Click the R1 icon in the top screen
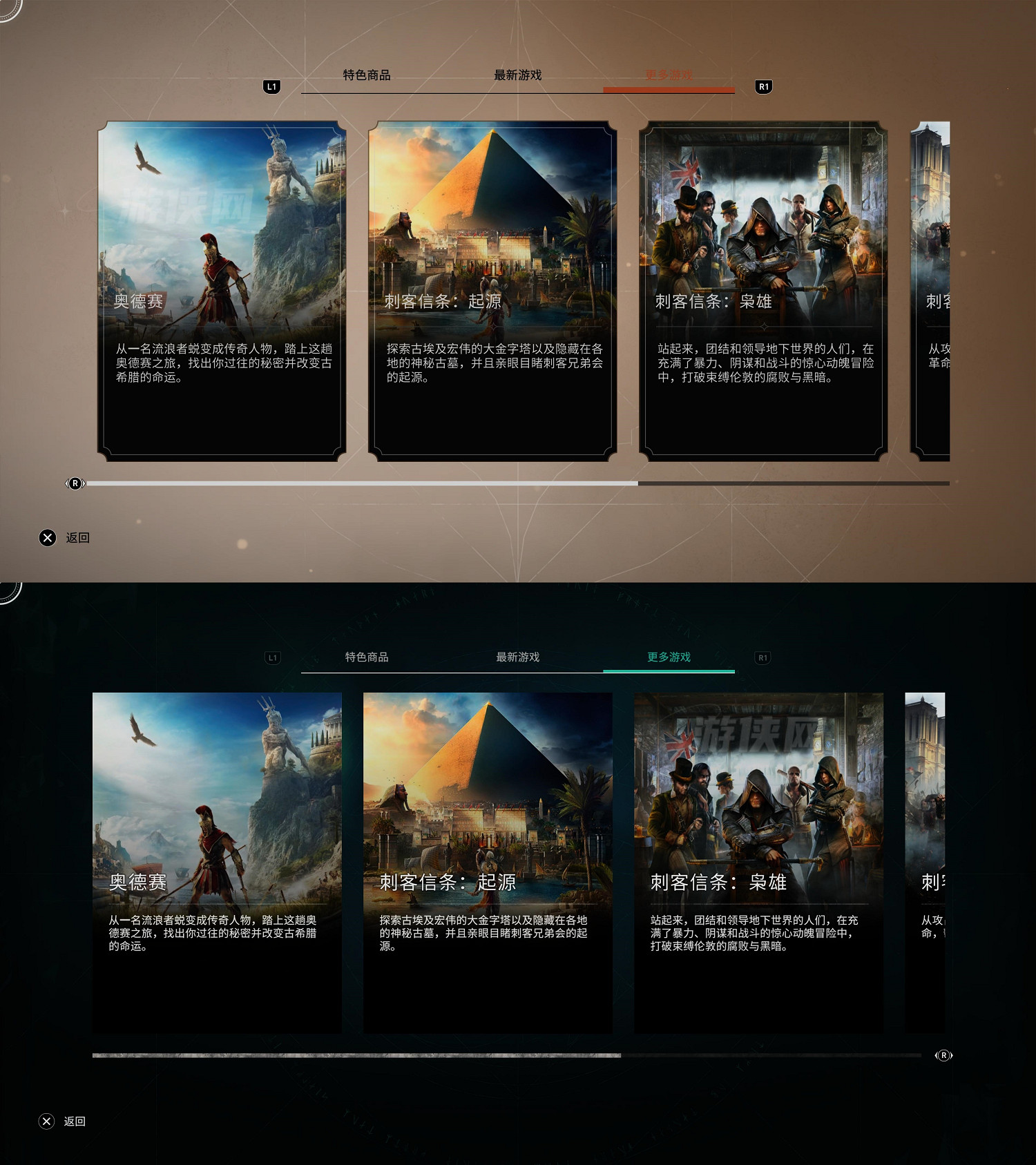The width and height of the screenshot is (1036, 1165). pos(763,87)
